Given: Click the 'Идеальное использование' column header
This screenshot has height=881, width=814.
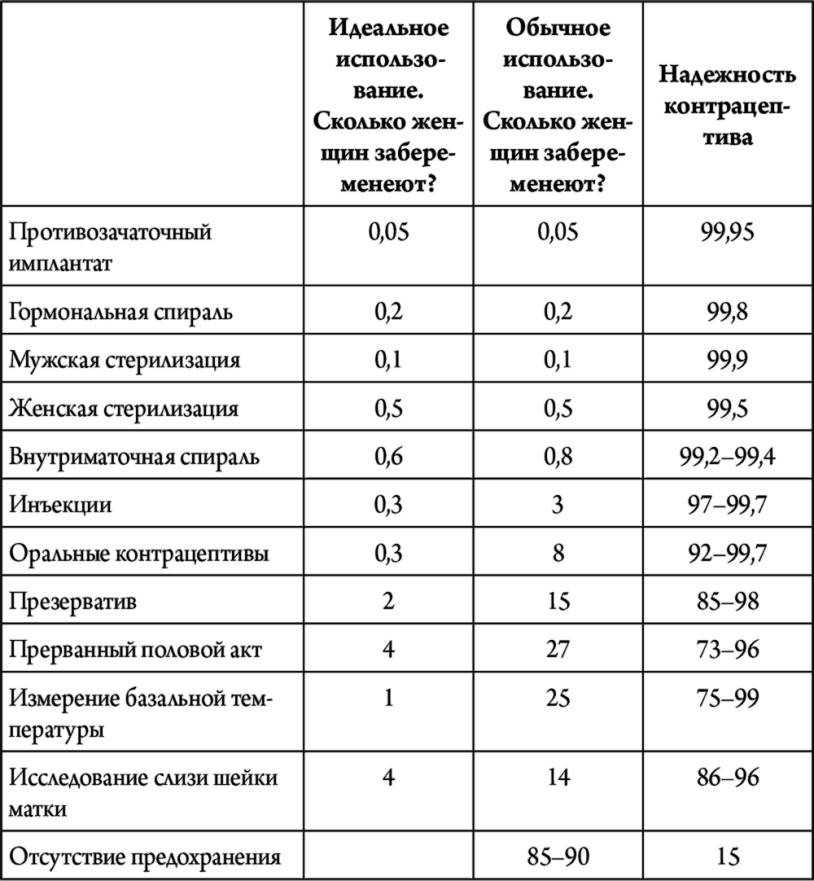Looking at the screenshot, I should click(x=388, y=105).
